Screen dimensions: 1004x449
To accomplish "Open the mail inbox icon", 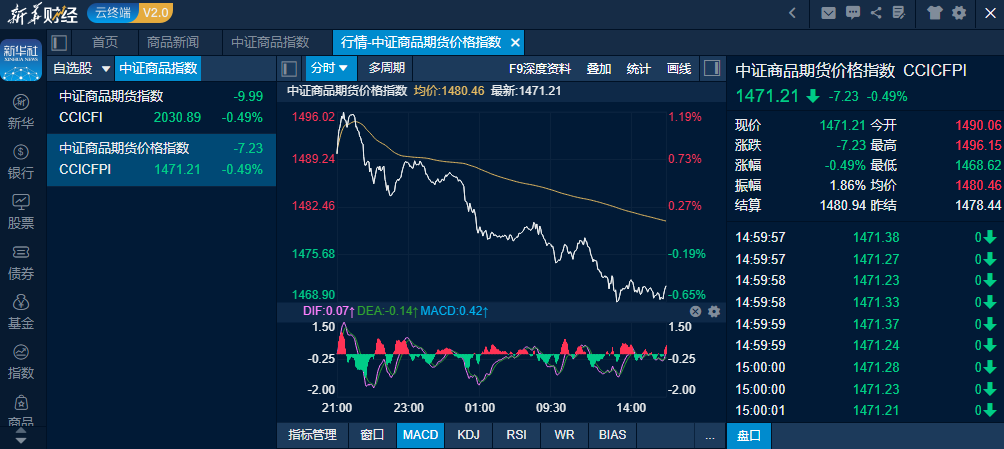I will click(x=828, y=13).
